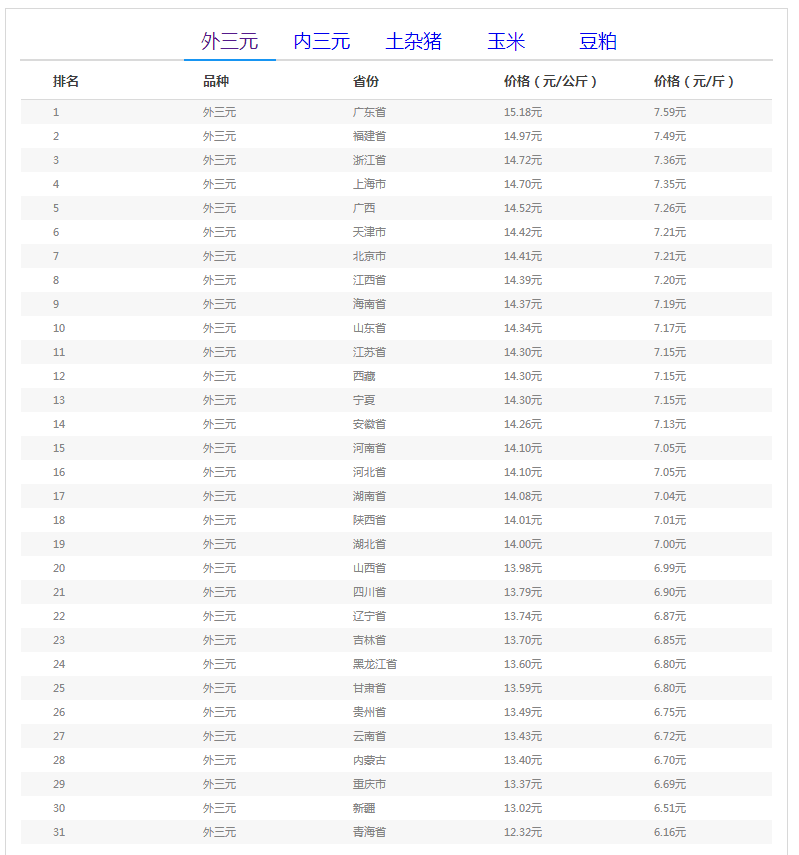Screen dimensions: 799x855
Task: Click the 15.18元 price cell
Action: pos(523,112)
